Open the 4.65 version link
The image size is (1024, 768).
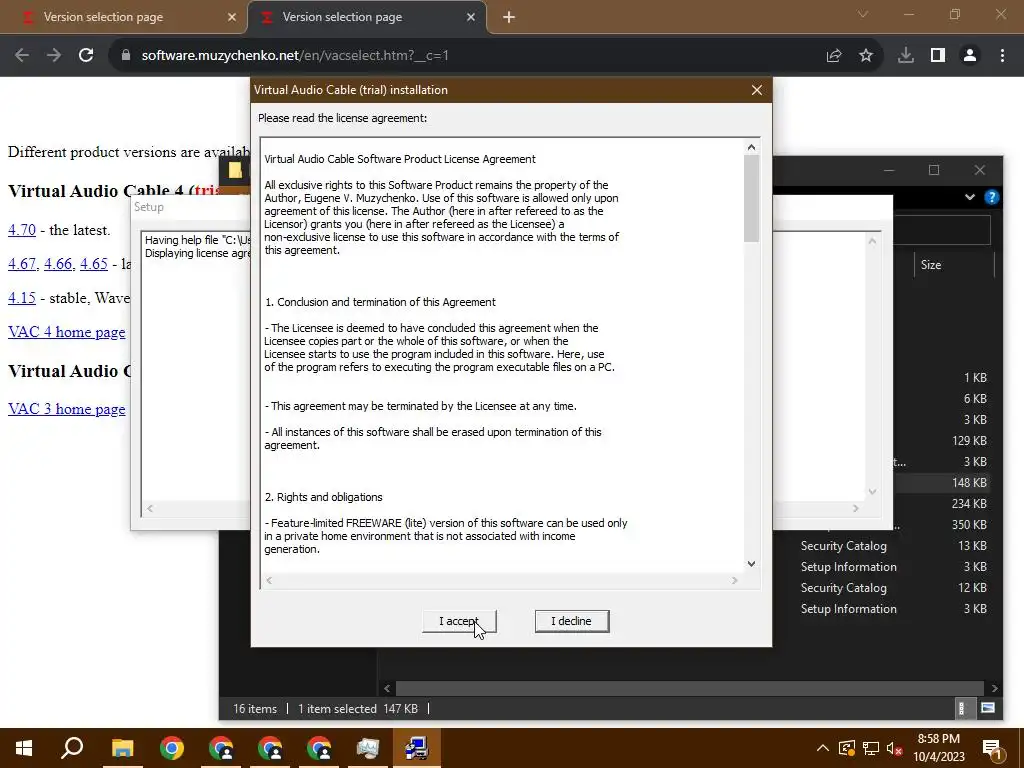[x=93, y=264]
